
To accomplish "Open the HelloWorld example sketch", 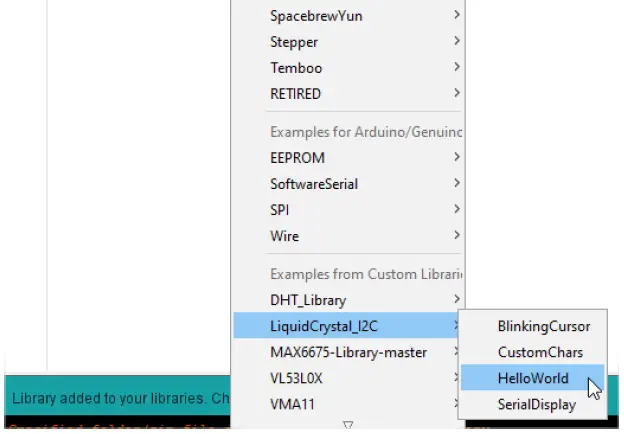I will [x=532, y=378].
